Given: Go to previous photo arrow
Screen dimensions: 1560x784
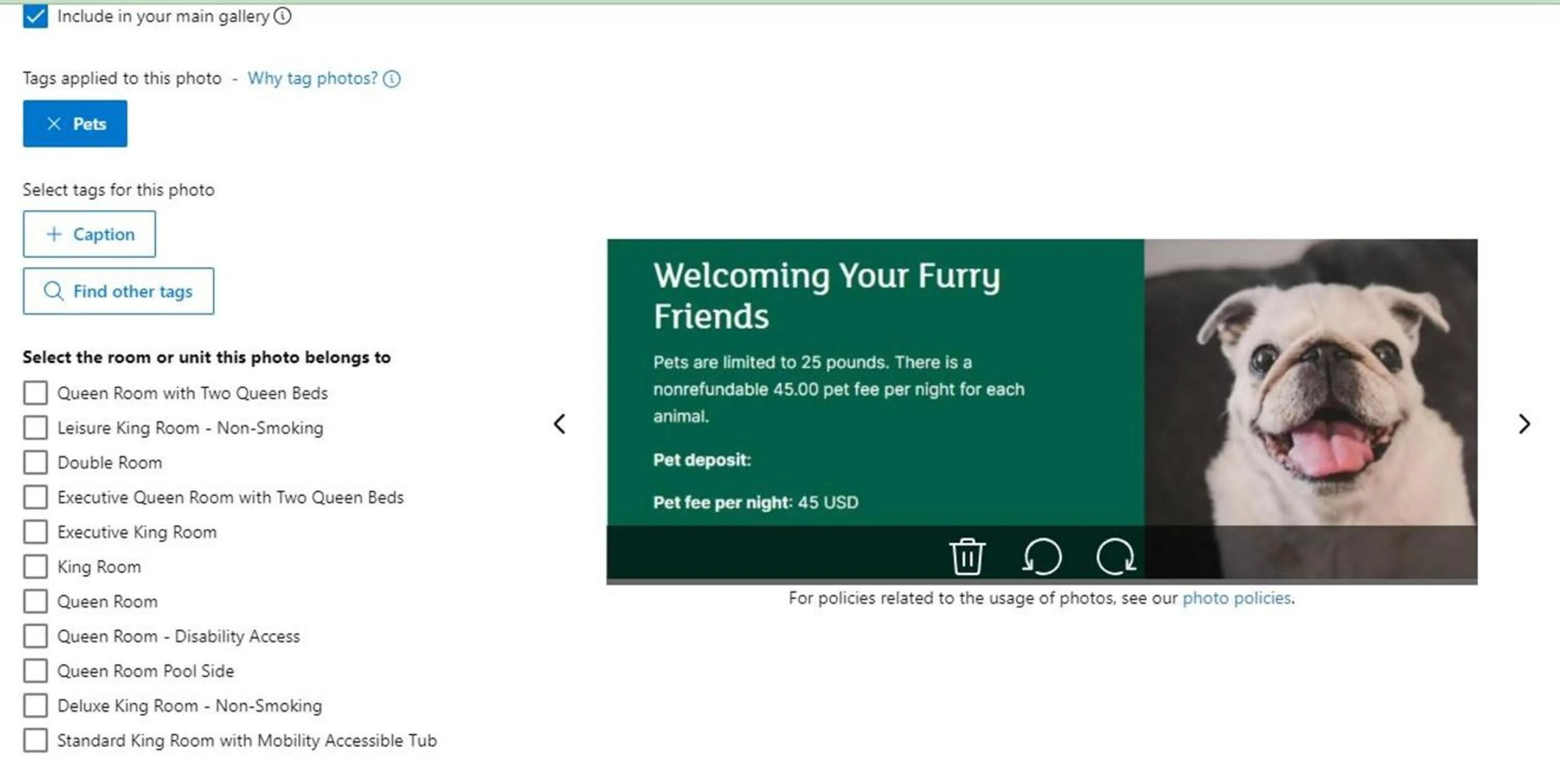Looking at the screenshot, I should [x=560, y=423].
